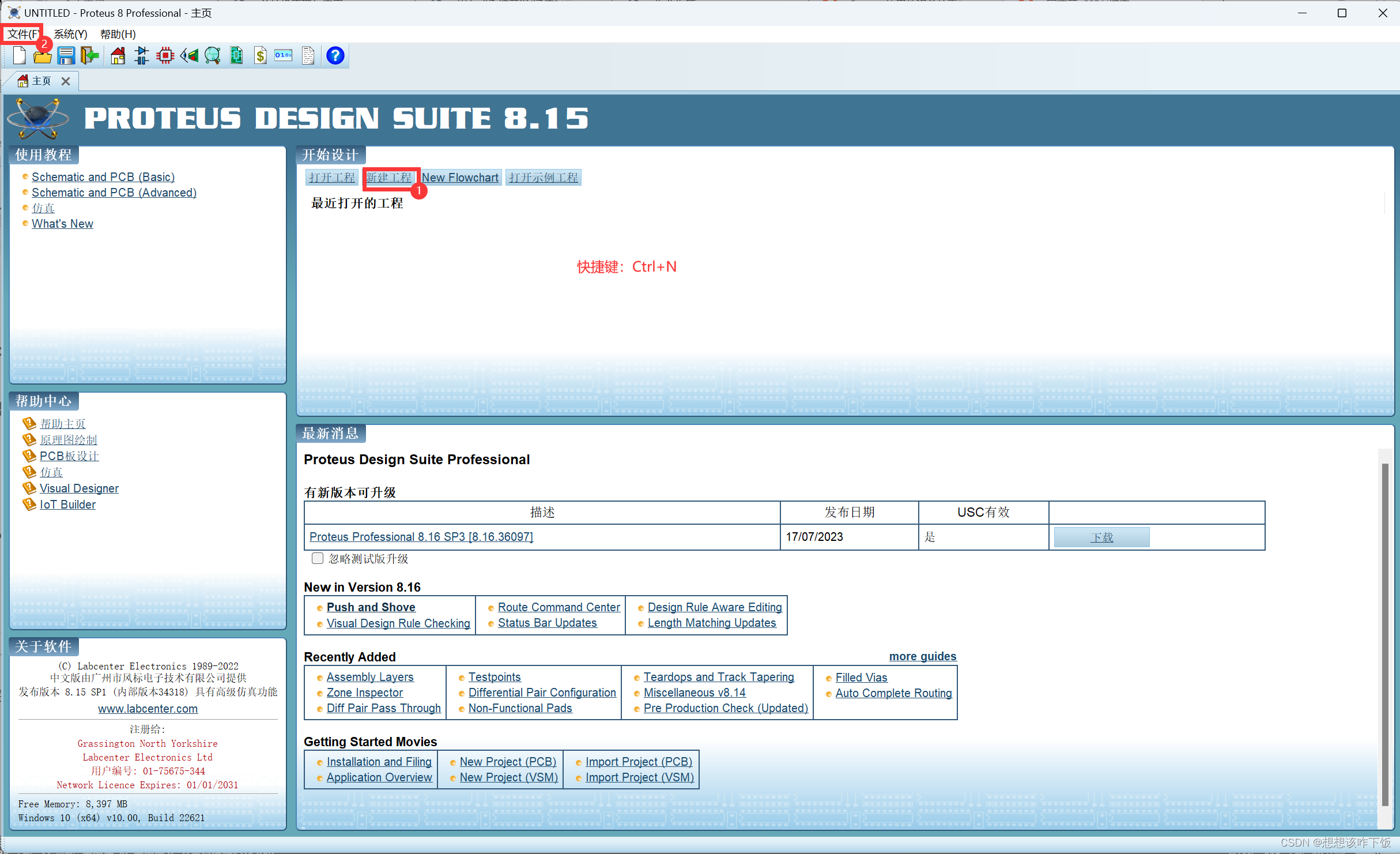Open Source Code binary 0101 icon

click(x=283, y=56)
